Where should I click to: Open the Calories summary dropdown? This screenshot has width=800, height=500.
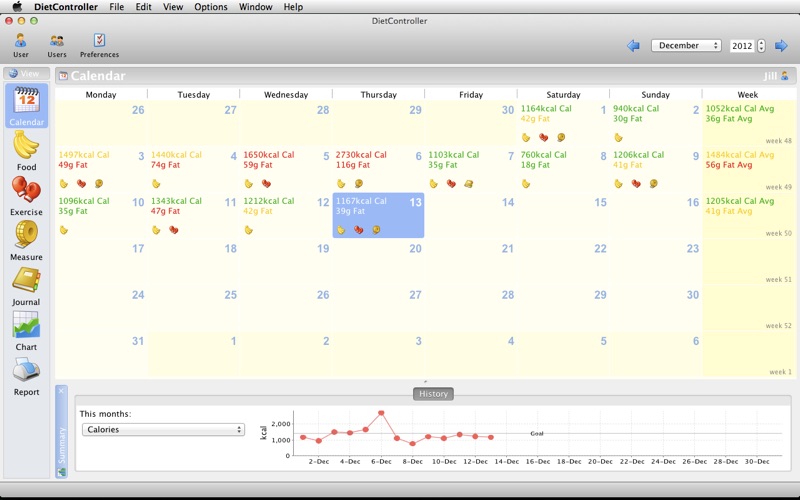(161, 430)
